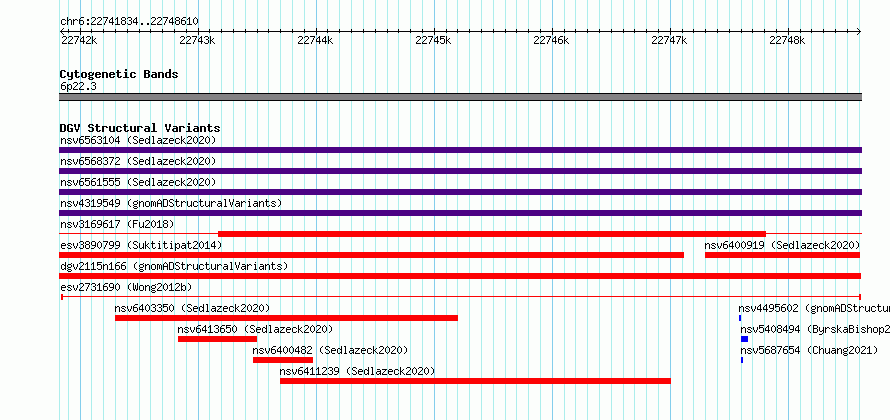
Task: Open nsv6400482 (Sedlazeck2020) variant label
Action: [330, 350]
